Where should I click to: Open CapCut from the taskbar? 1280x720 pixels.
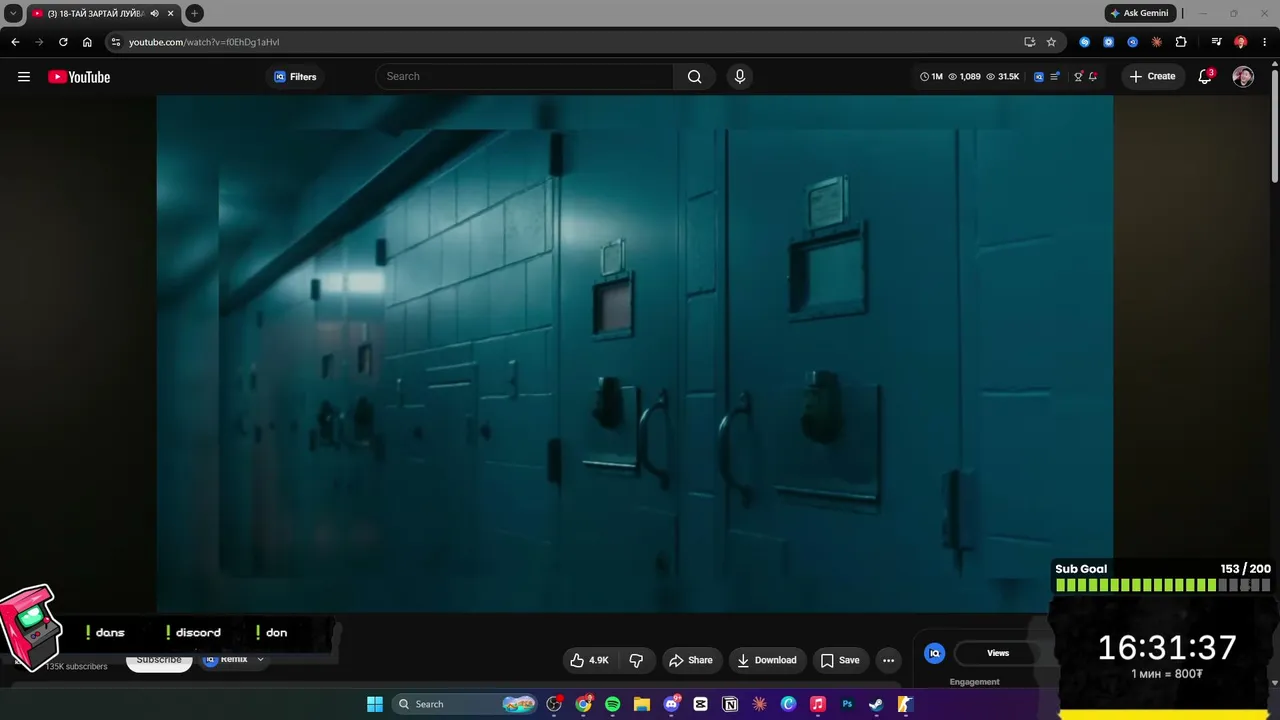701,704
